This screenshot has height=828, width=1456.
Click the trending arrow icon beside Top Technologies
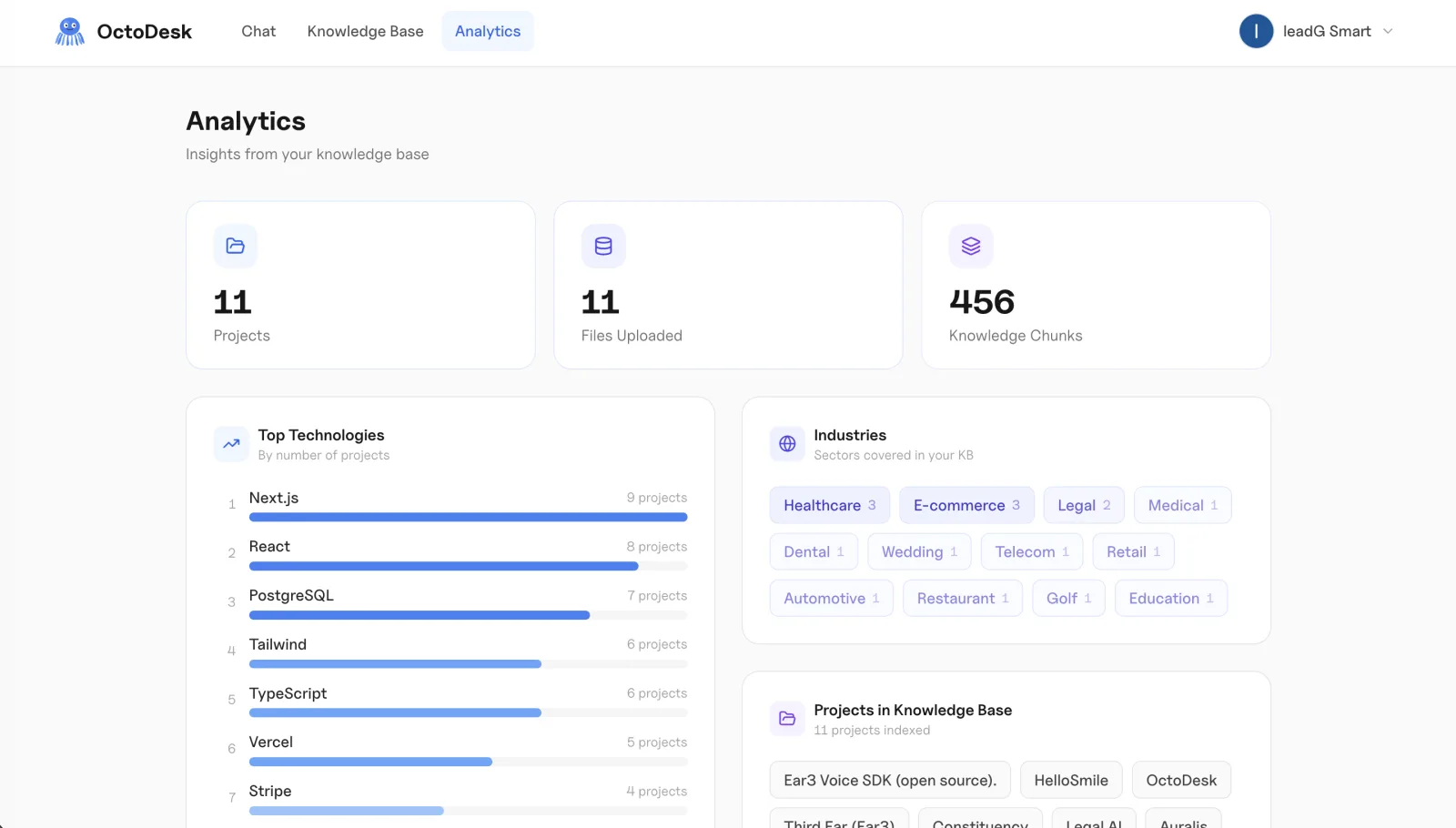[231, 444]
